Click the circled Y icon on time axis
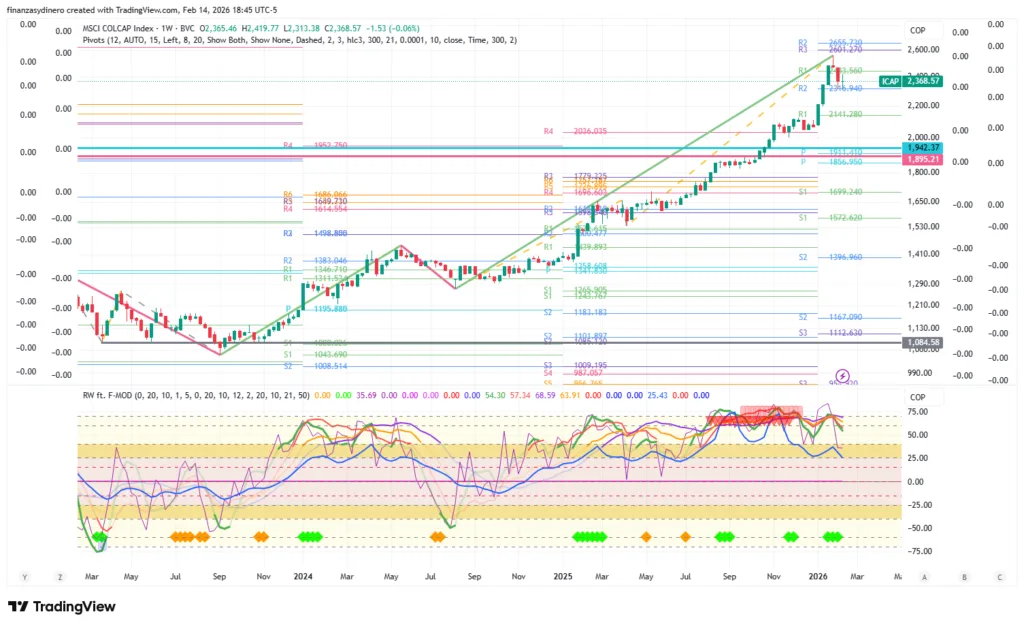This screenshot has height=627, width=1024. tap(25, 577)
